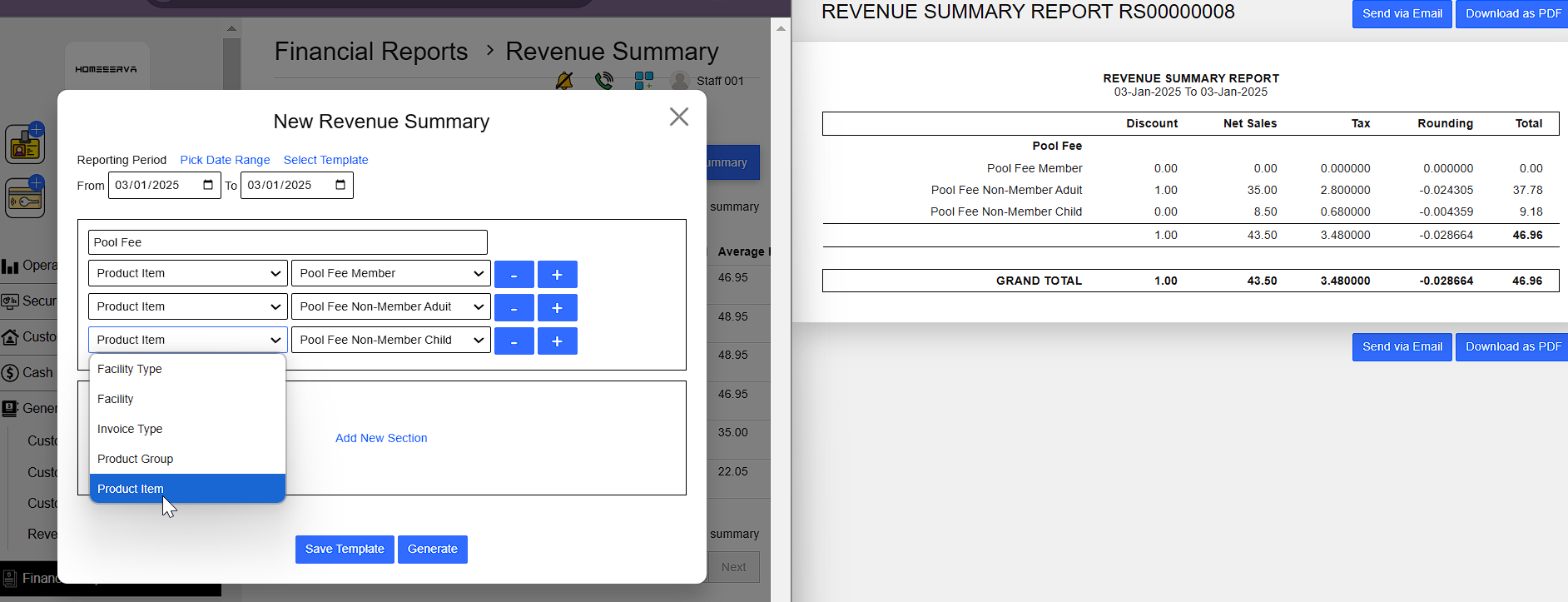This screenshot has width=1568, height=602.
Task: Open the calendar picker in From date
Action: (208, 185)
